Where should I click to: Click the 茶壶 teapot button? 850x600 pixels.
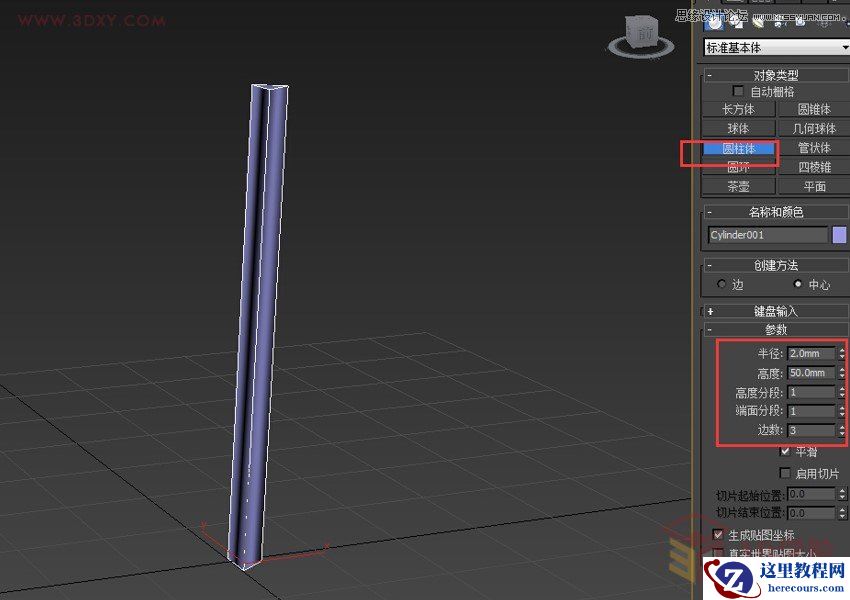738,186
